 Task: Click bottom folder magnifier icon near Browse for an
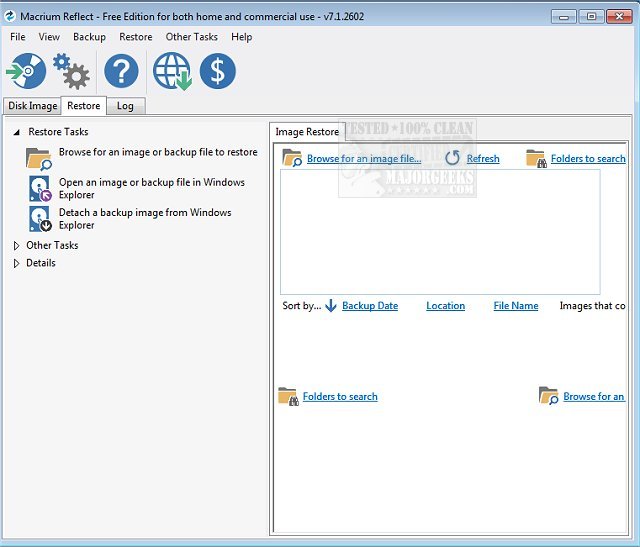tap(549, 396)
